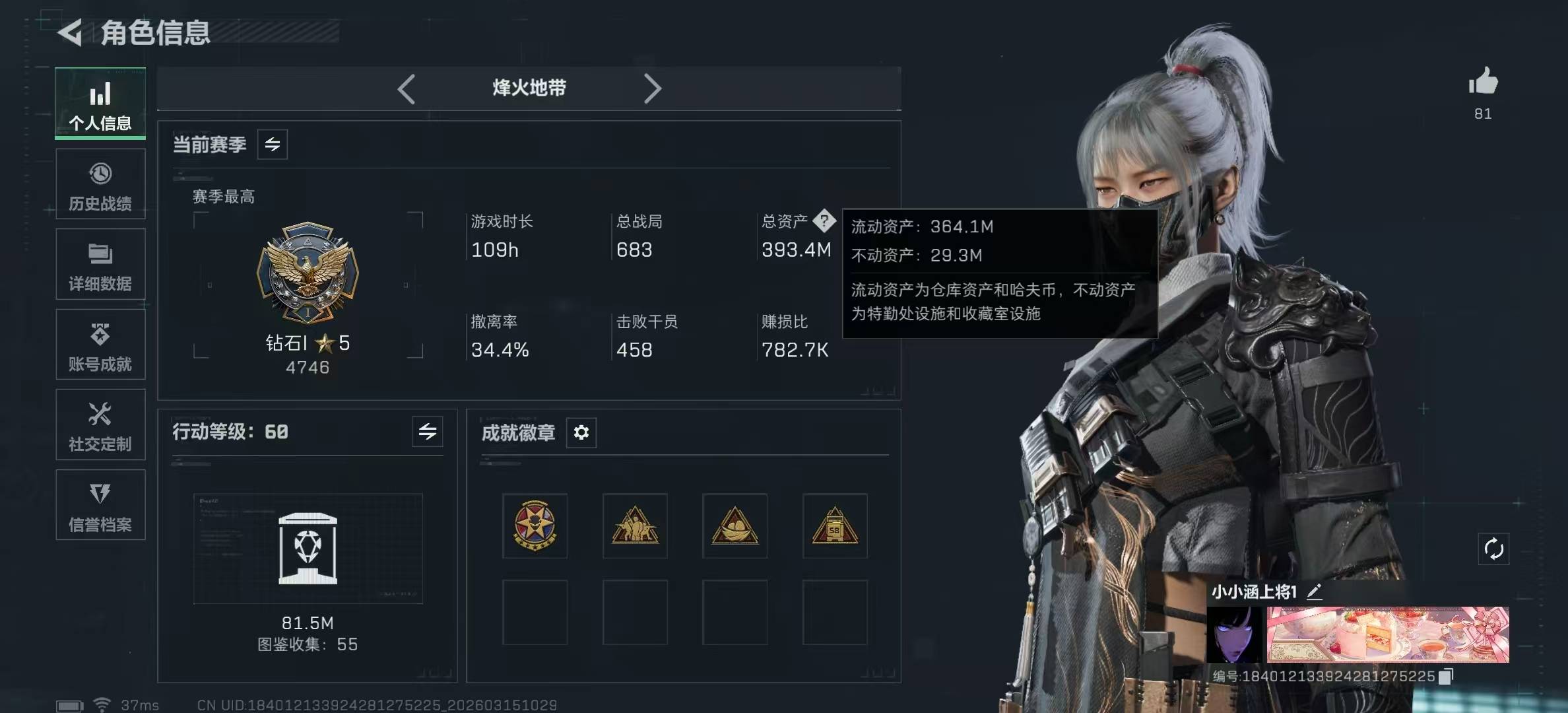The image size is (1568, 713).
Task: Switch to the 账号成就 tab
Action: 100,345
